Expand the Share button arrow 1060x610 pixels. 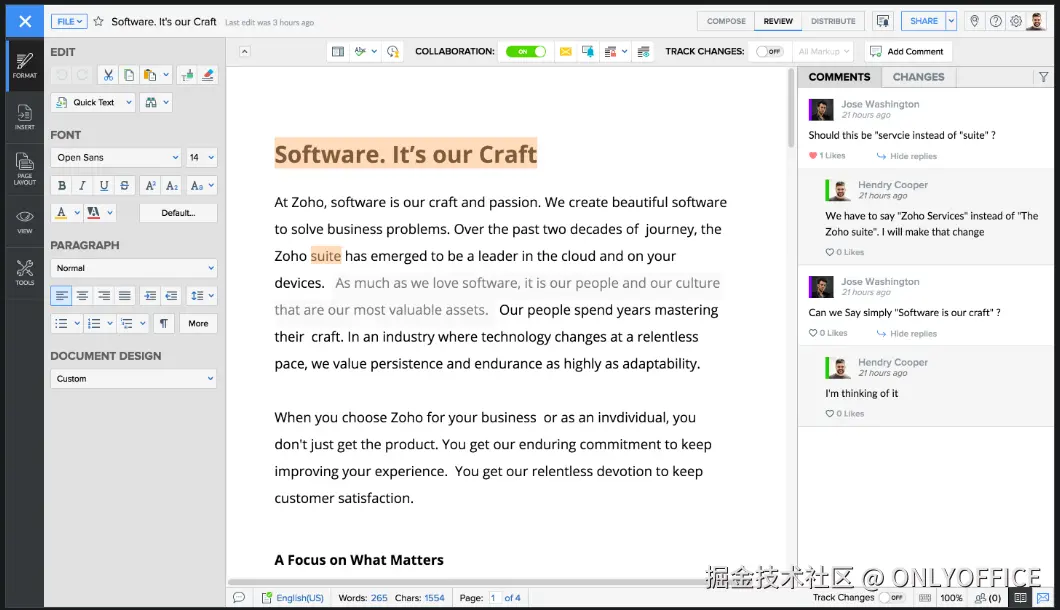(951, 21)
